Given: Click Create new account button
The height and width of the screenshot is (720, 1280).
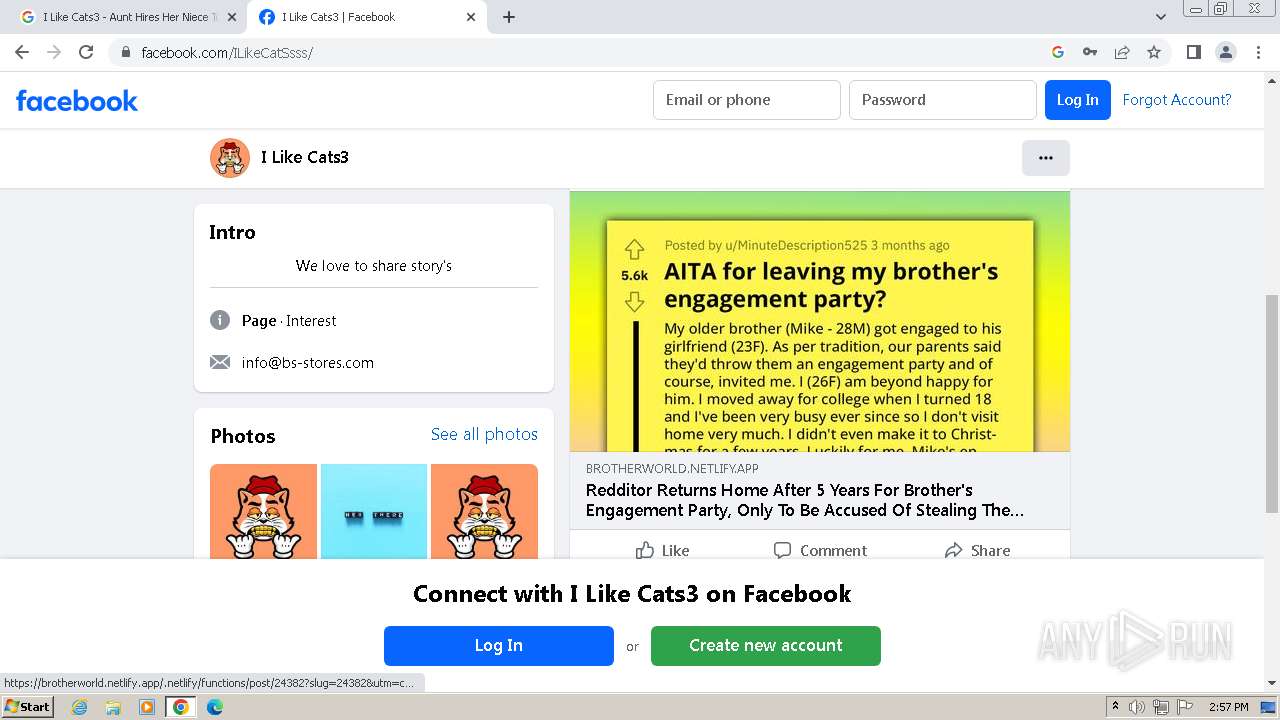Looking at the screenshot, I should (766, 646).
